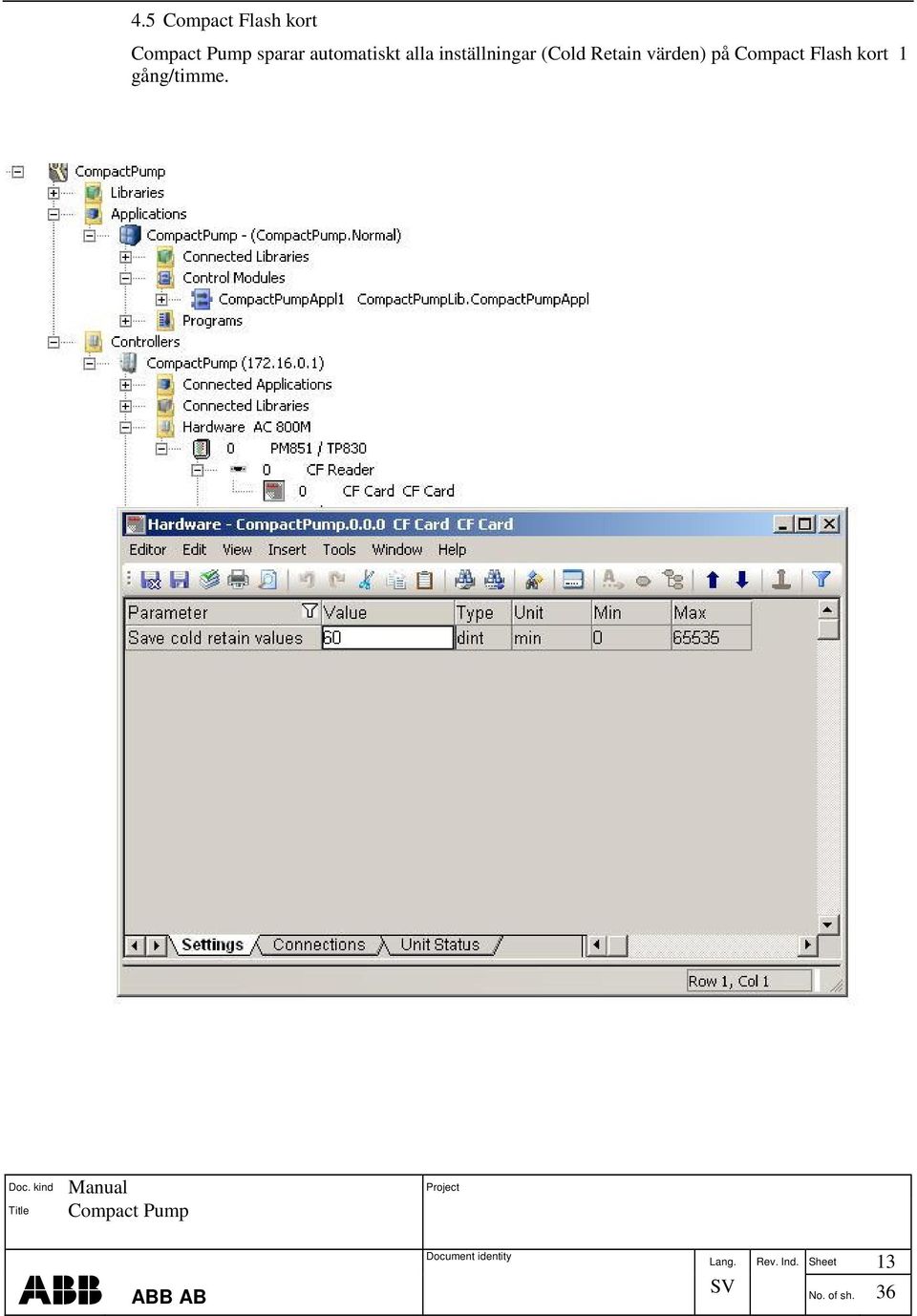Click the Print icon in toolbar
Image resolution: width=917 pixels, height=1316 pixels.
point(238,580)
